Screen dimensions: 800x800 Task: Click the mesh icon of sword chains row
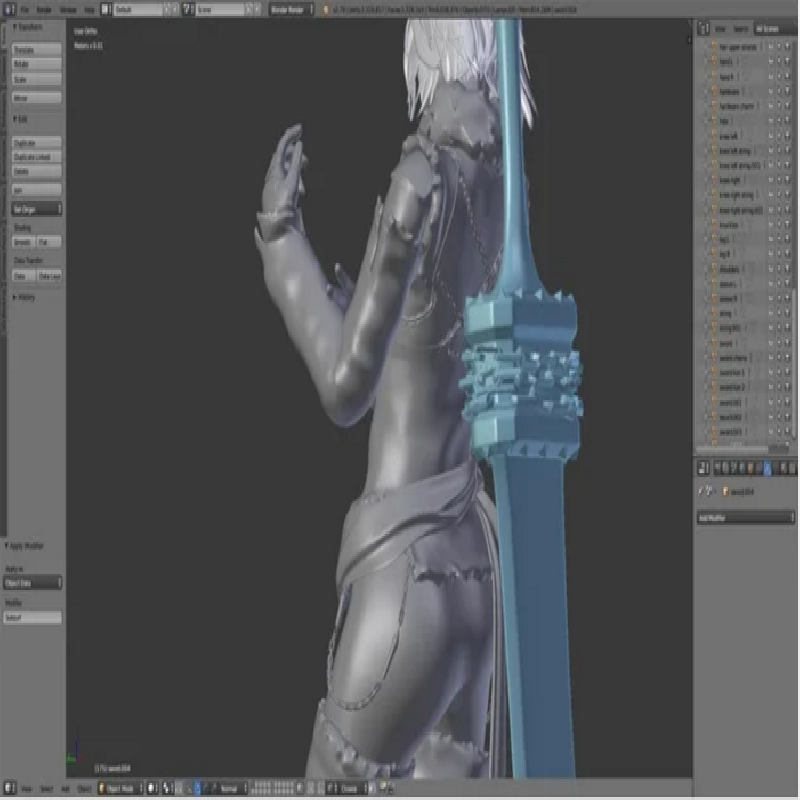coord(714,358)
